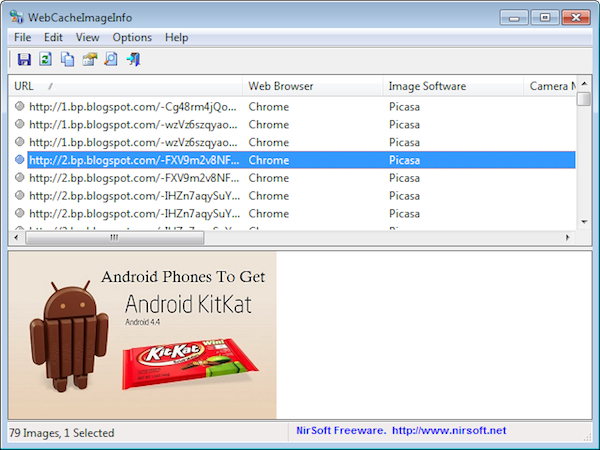Click the Refresh toolbar icon
600x450 pixels.
(x=46, y=59)
